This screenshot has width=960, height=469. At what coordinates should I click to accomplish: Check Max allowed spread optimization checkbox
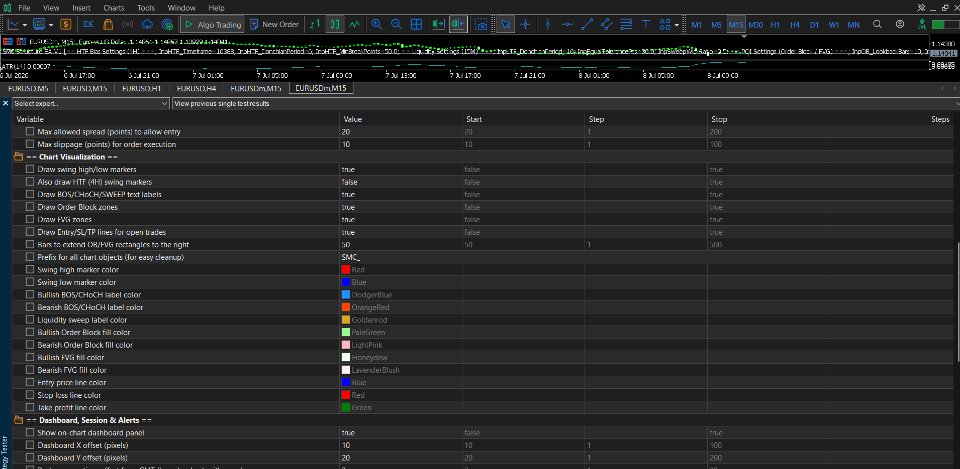pos(30,132)
